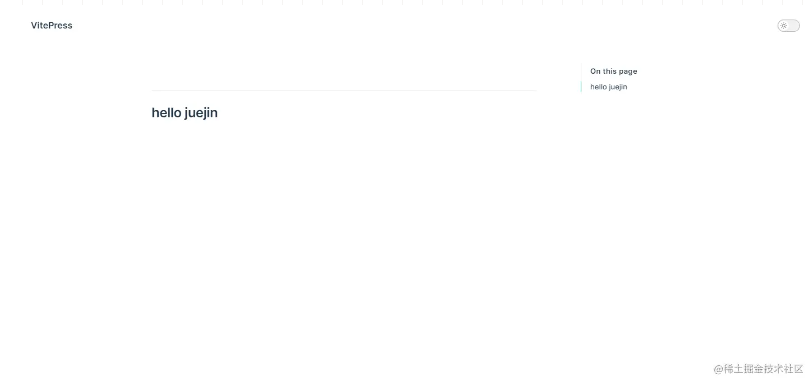The height and width of the screenshot is (378, 812).
Task: Enable dark theme from the navbar switch
Action: tap(788, 25)
